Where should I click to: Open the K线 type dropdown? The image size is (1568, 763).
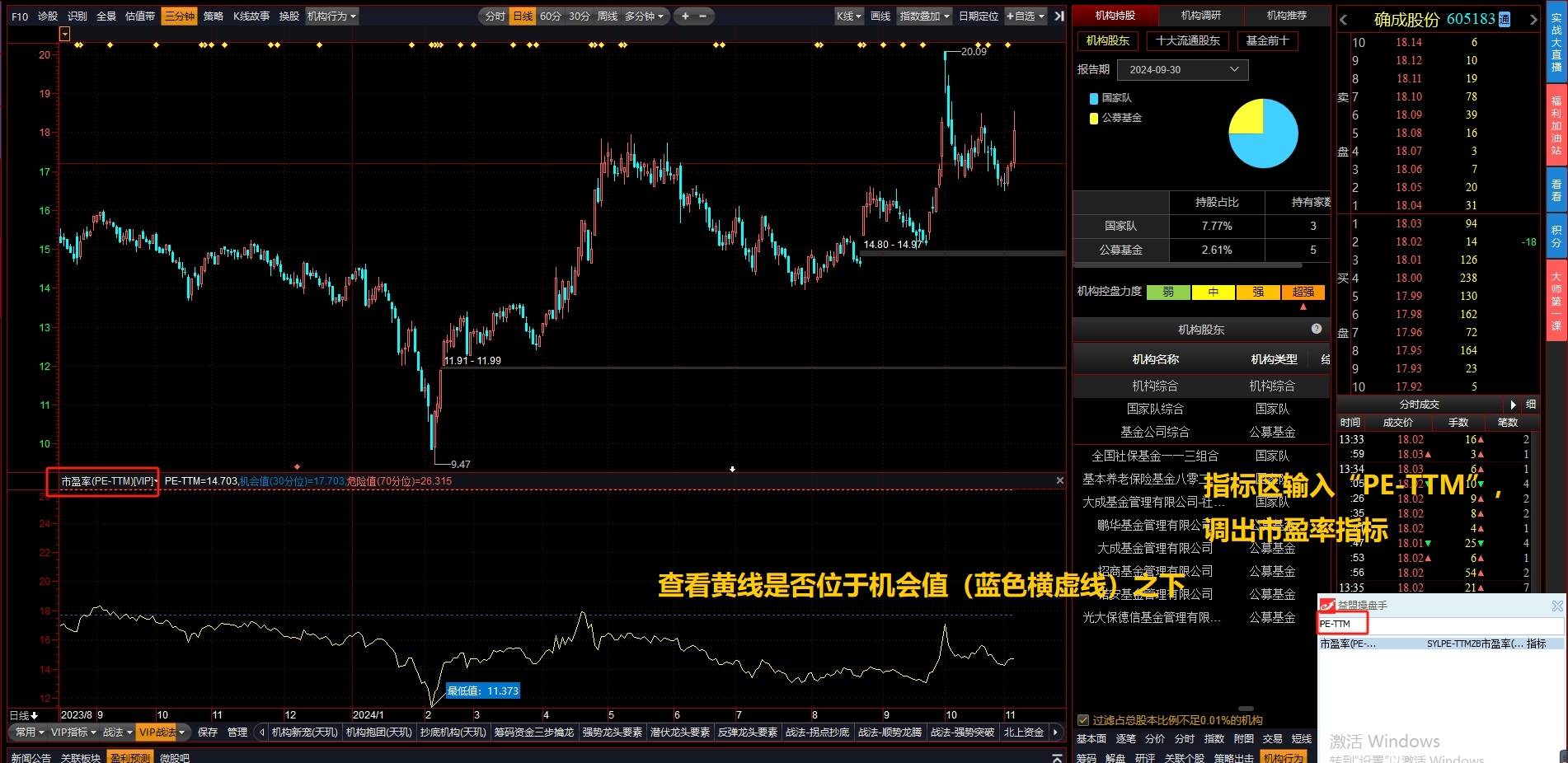coord(848,16)
